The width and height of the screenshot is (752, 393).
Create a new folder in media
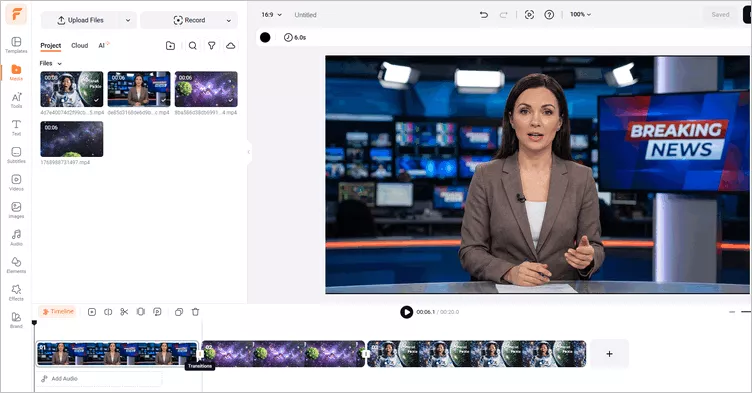click(x=170, y=46)
